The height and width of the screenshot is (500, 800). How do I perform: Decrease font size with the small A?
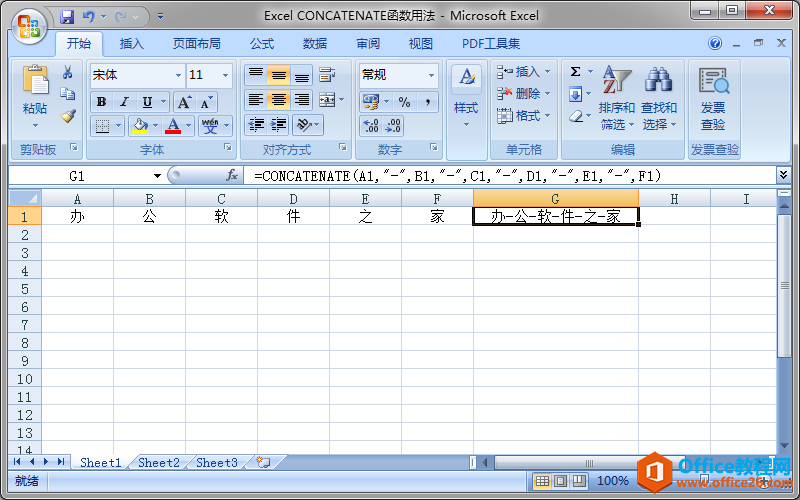(206, 102)
